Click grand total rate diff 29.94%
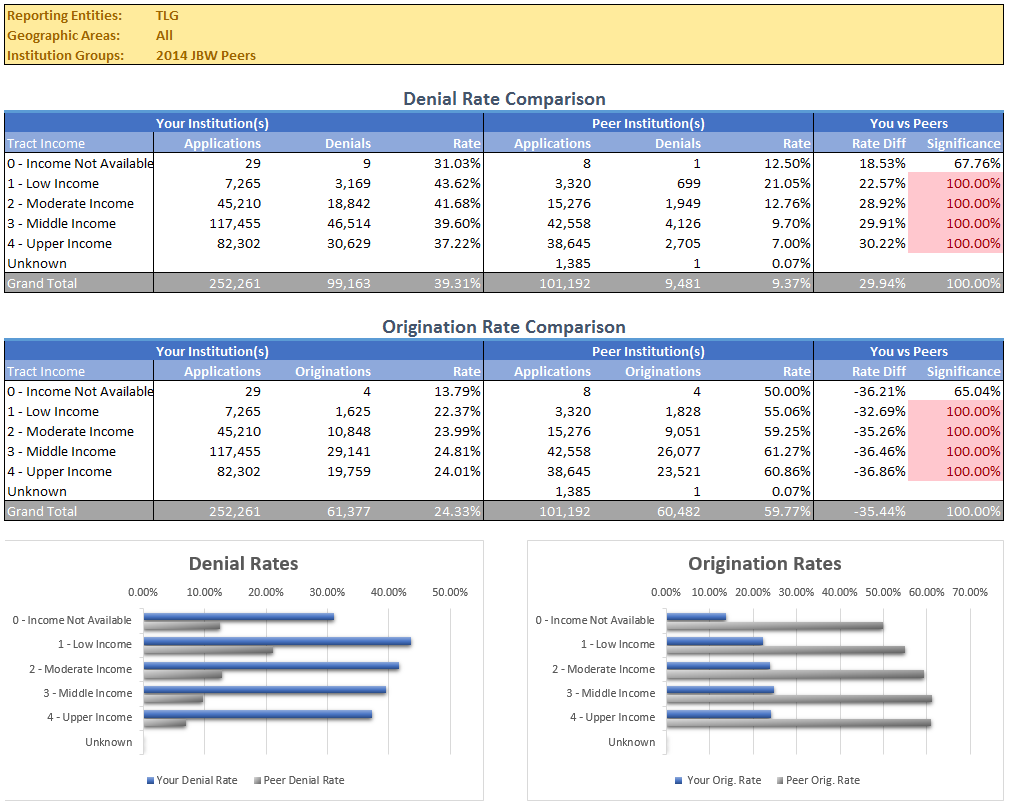Image resolution: width=1012 pixels, height=808 pixels. coord(882,283)
